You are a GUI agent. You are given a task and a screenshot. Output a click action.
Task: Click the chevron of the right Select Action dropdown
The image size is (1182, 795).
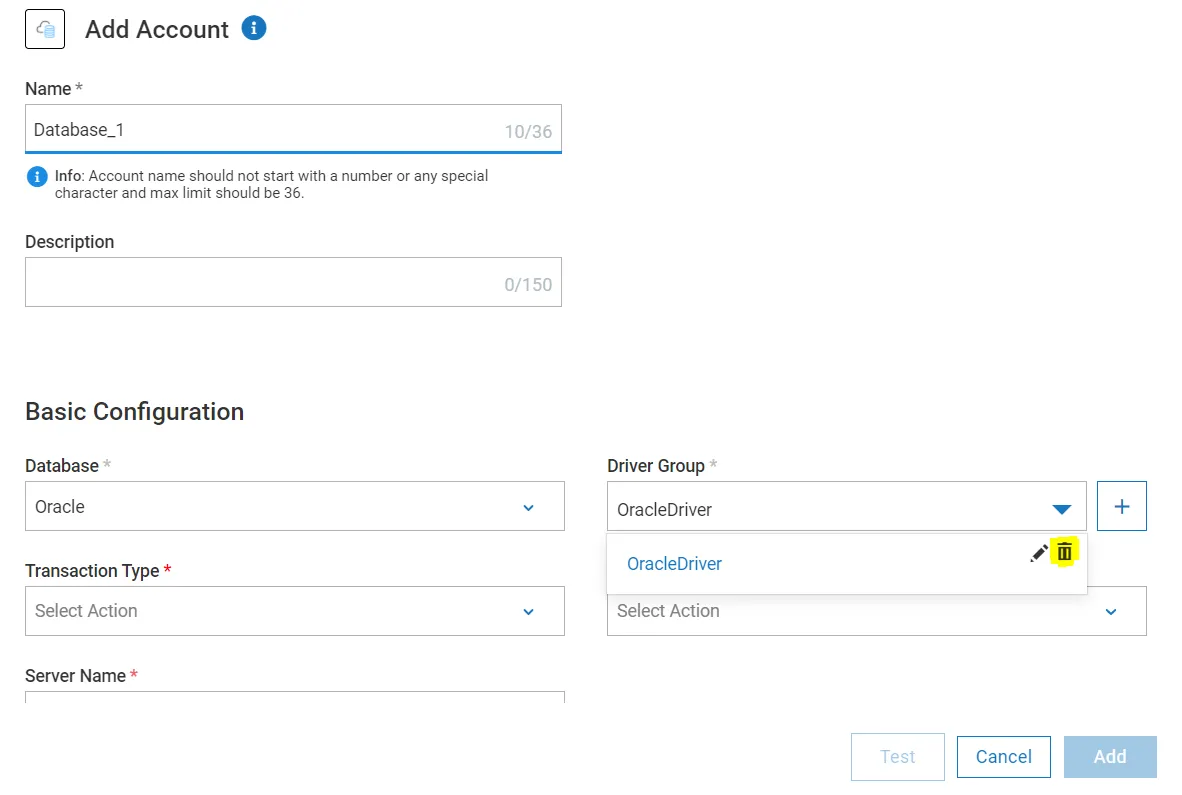click(x=1111, y=611)
